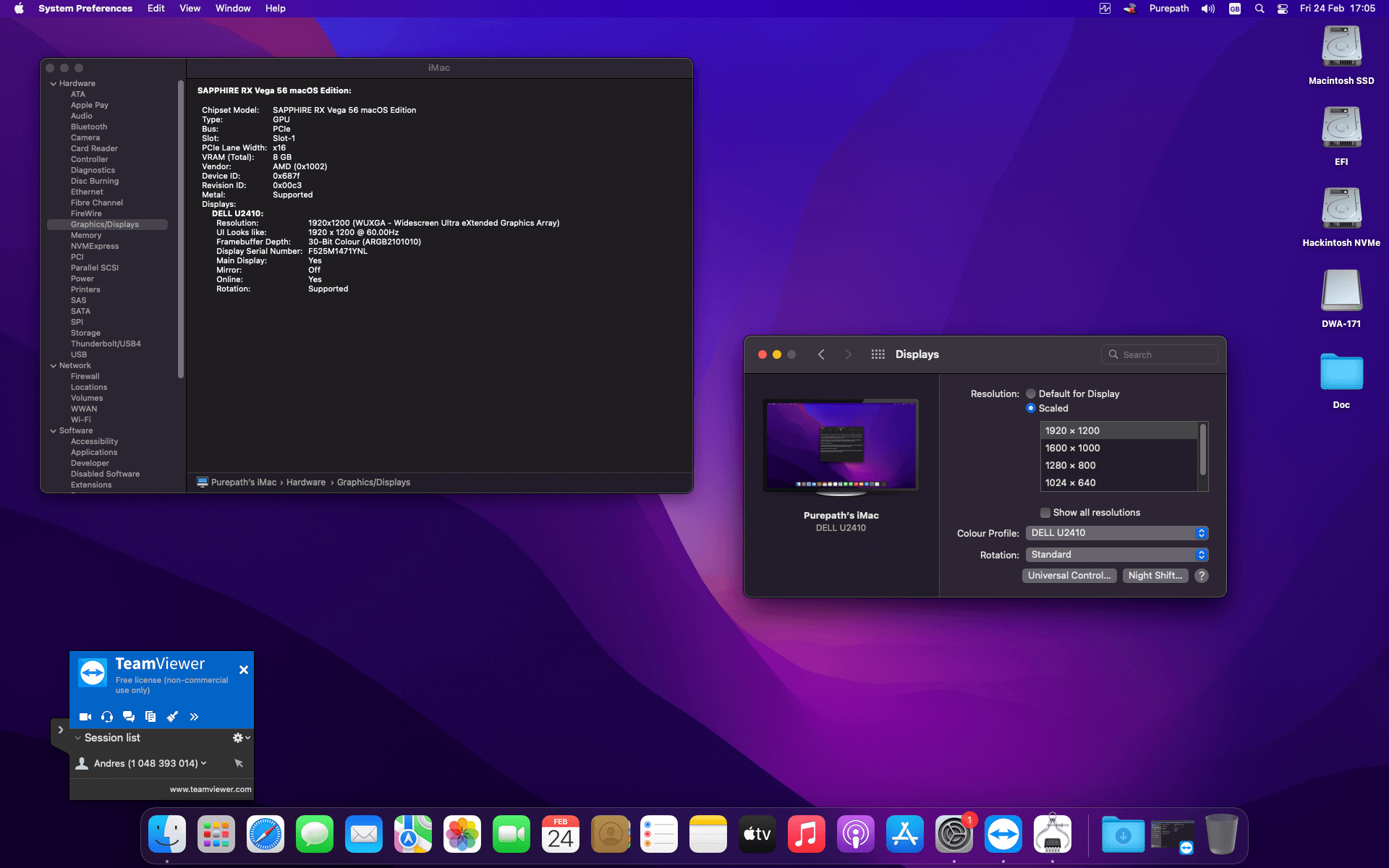Open the View menu
1389x868 pixels.
tap(190, 9)
